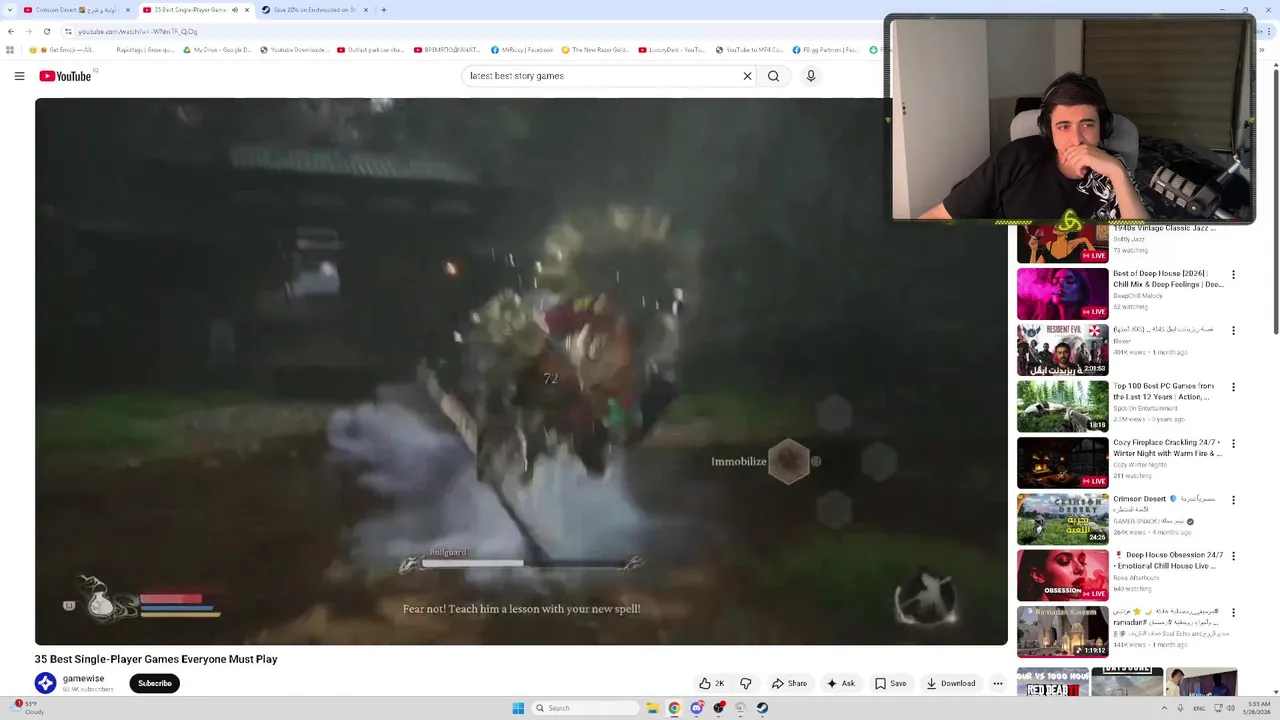Click the main video player
This screenshot has width=1280, height=720.
(521, 371)
